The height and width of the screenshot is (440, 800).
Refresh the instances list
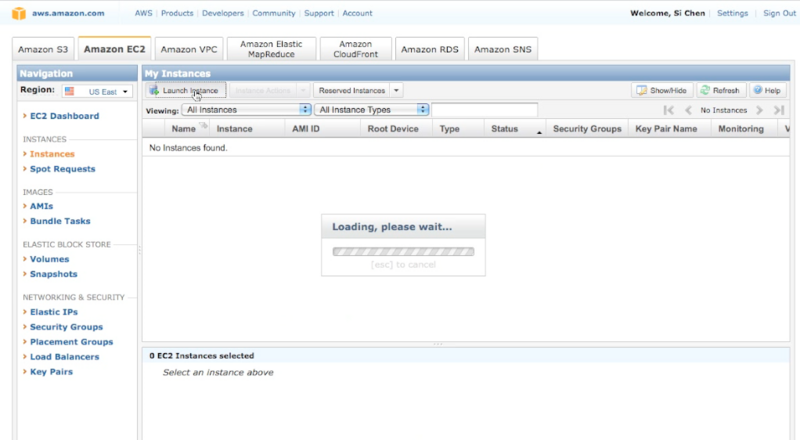point(720,90)
